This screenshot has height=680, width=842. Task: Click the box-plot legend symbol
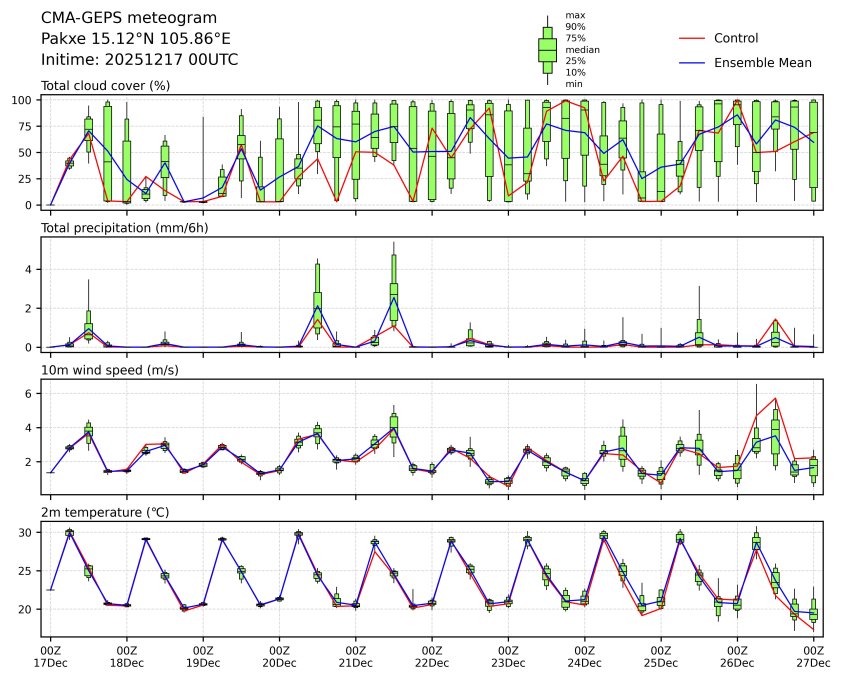pos(547,49)
